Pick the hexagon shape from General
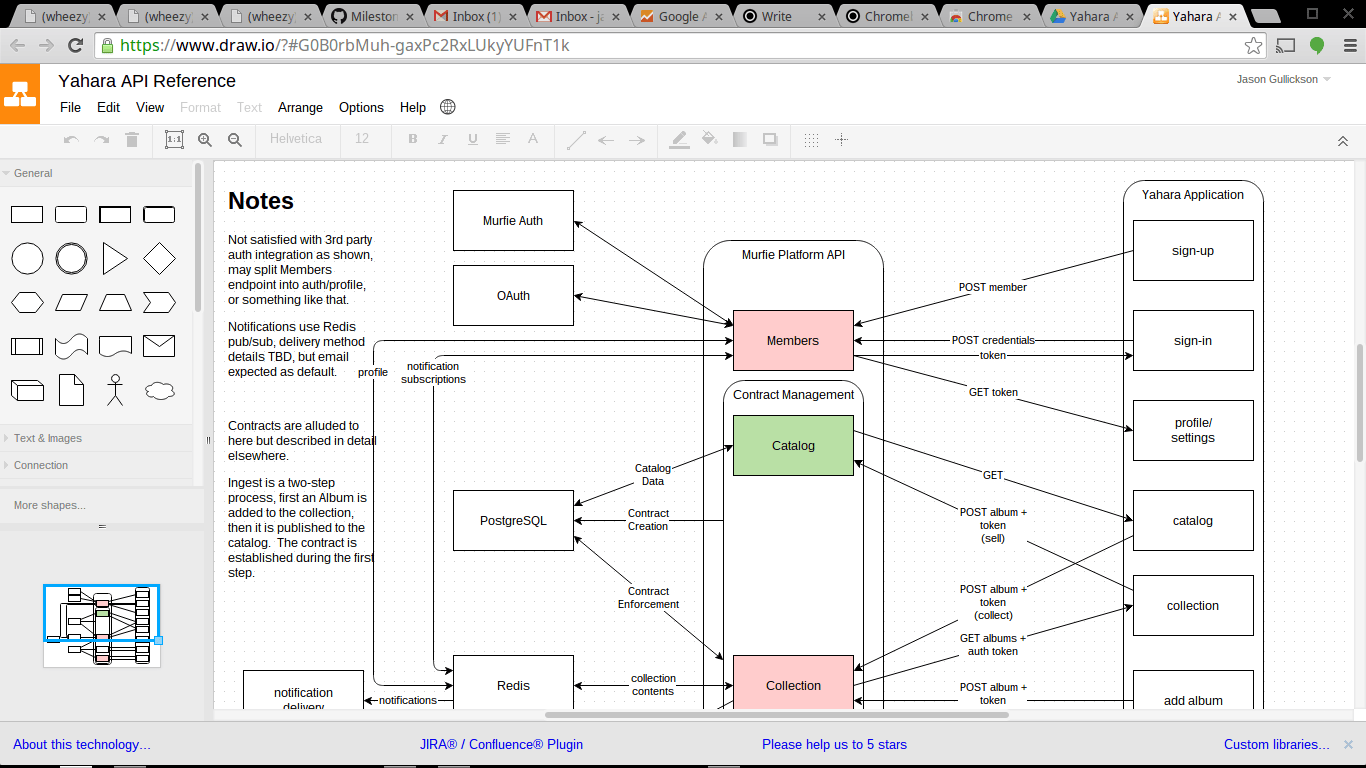1366x768 pixels. (27, 302)
